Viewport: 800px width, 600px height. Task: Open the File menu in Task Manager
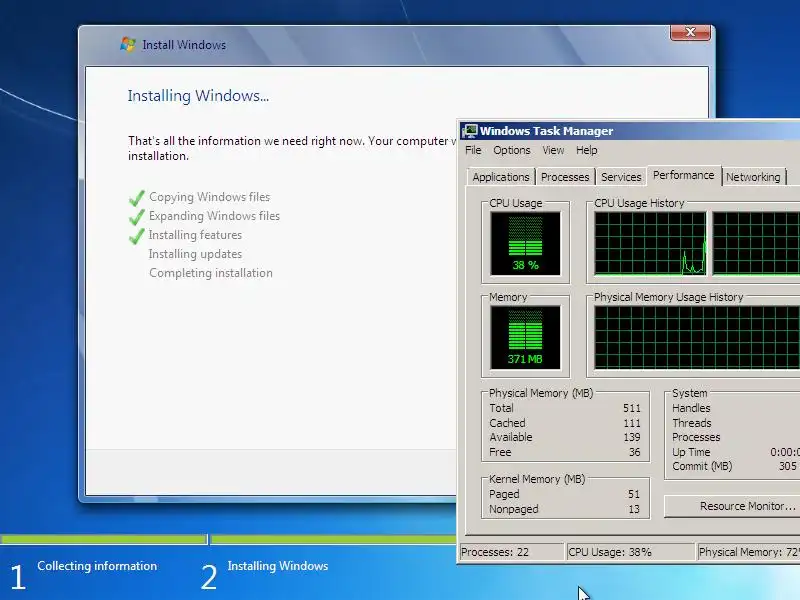click(473, 150)
